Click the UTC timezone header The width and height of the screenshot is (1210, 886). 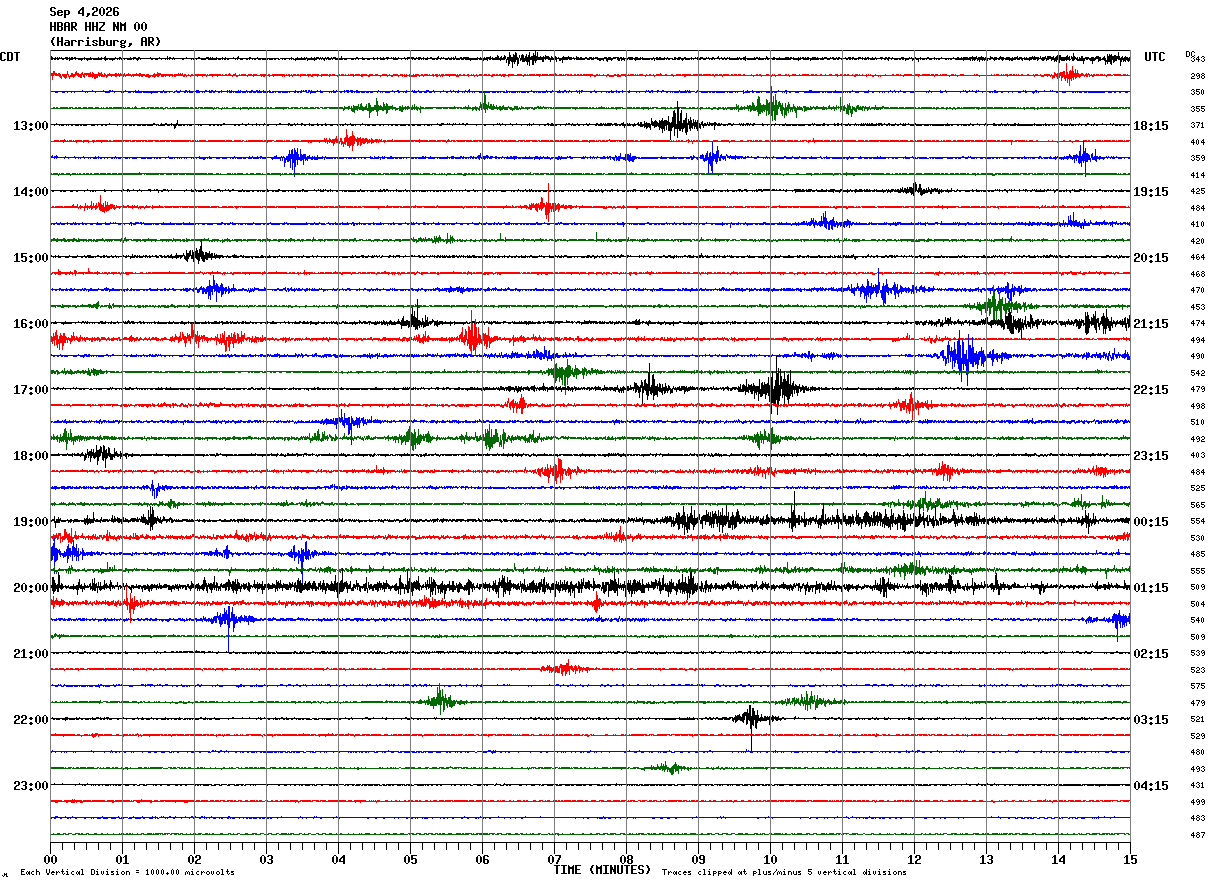pyautogui.click(x=1155, y=57)
